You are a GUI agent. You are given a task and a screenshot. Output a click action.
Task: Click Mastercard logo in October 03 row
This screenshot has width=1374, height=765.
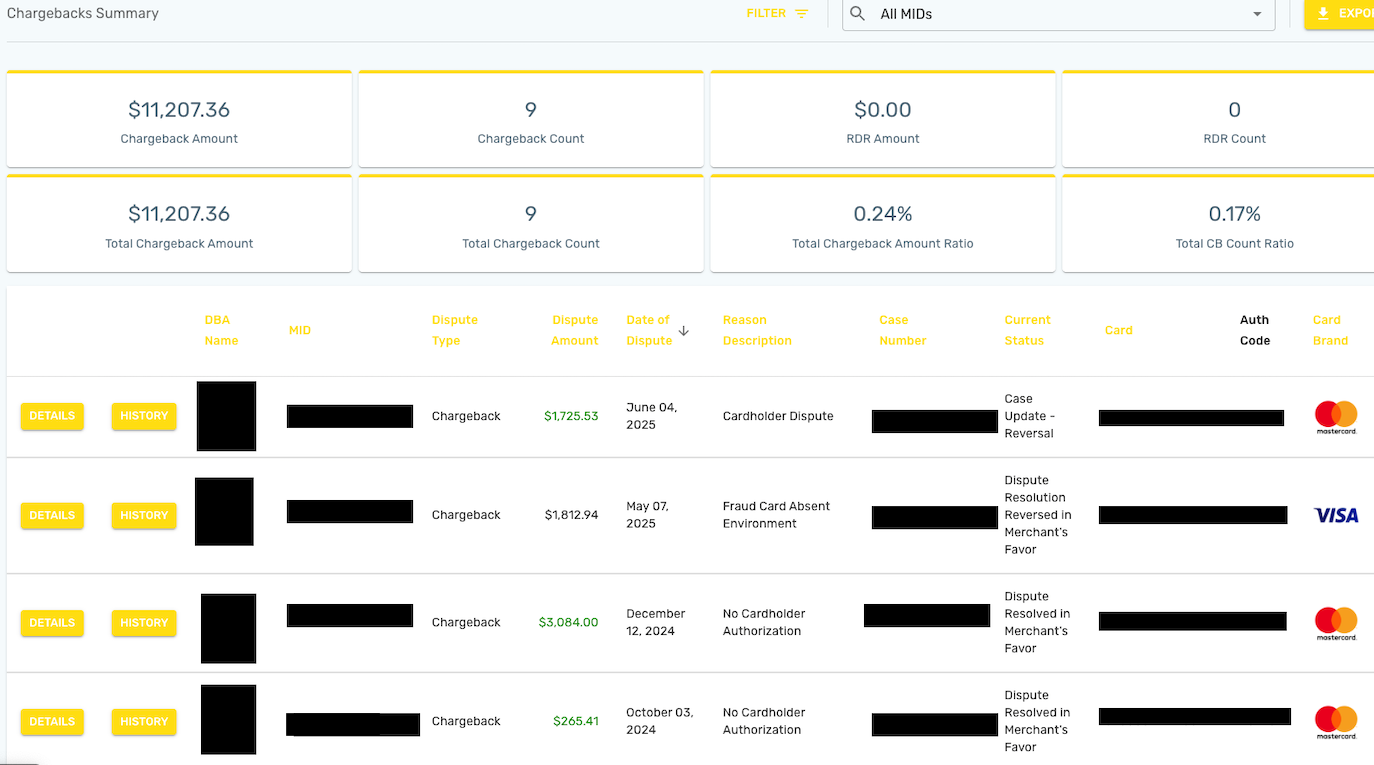[1336, 722]
